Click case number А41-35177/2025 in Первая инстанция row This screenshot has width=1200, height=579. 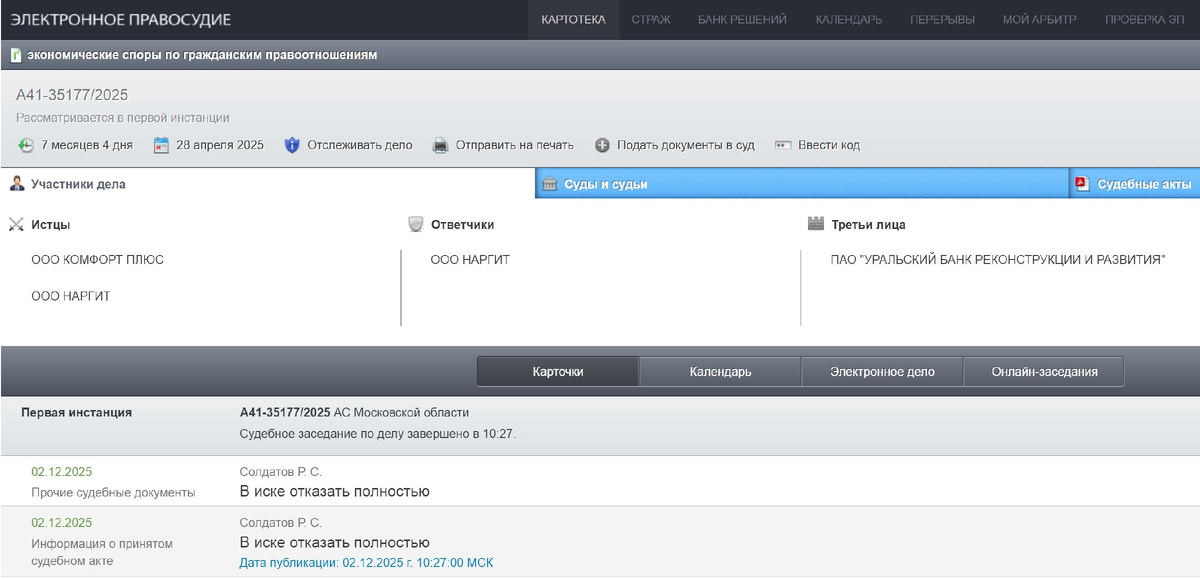tap(285, 412)
